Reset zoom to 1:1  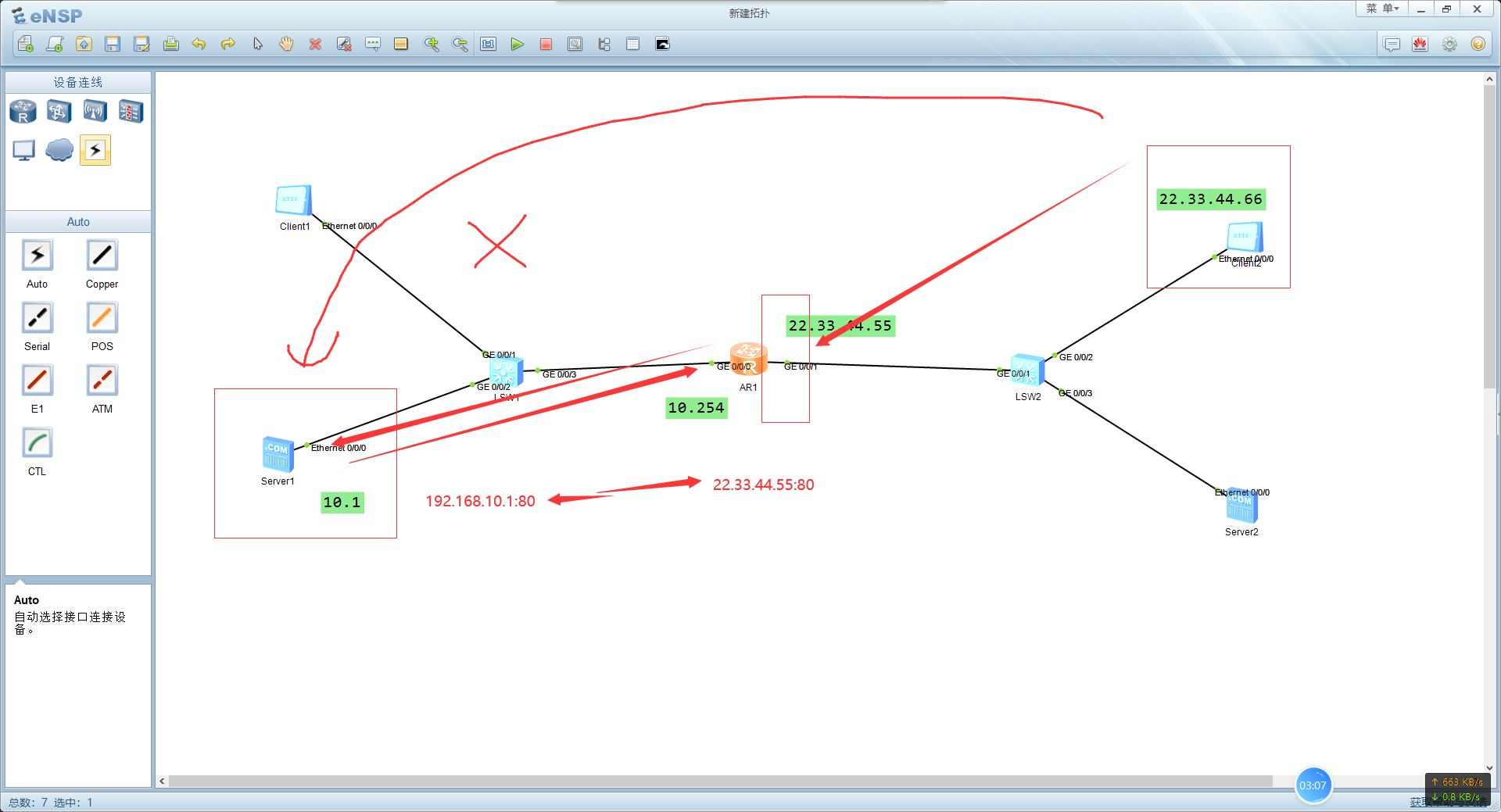tap(489, 44)
